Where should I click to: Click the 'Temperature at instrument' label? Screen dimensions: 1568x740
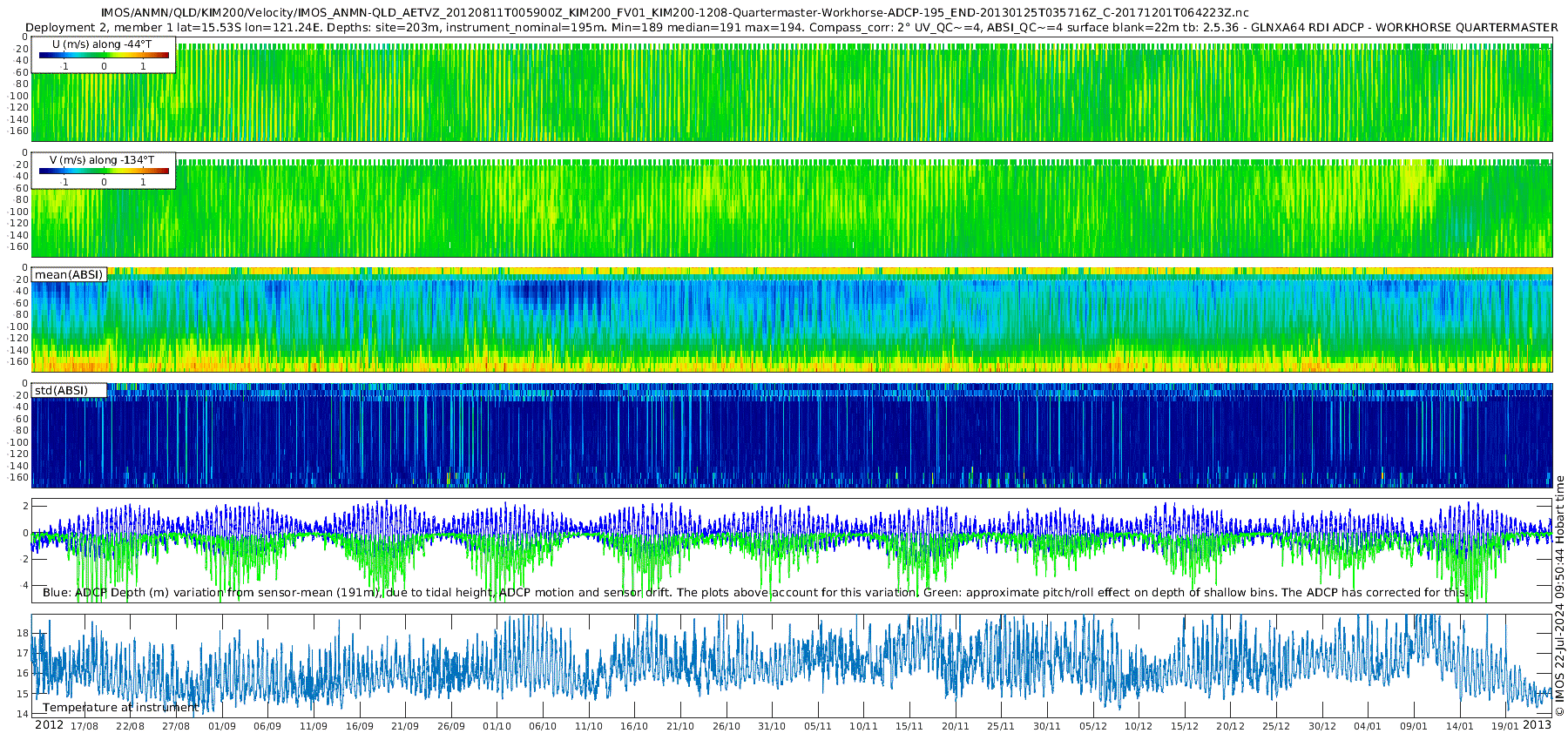coord(121,707)
